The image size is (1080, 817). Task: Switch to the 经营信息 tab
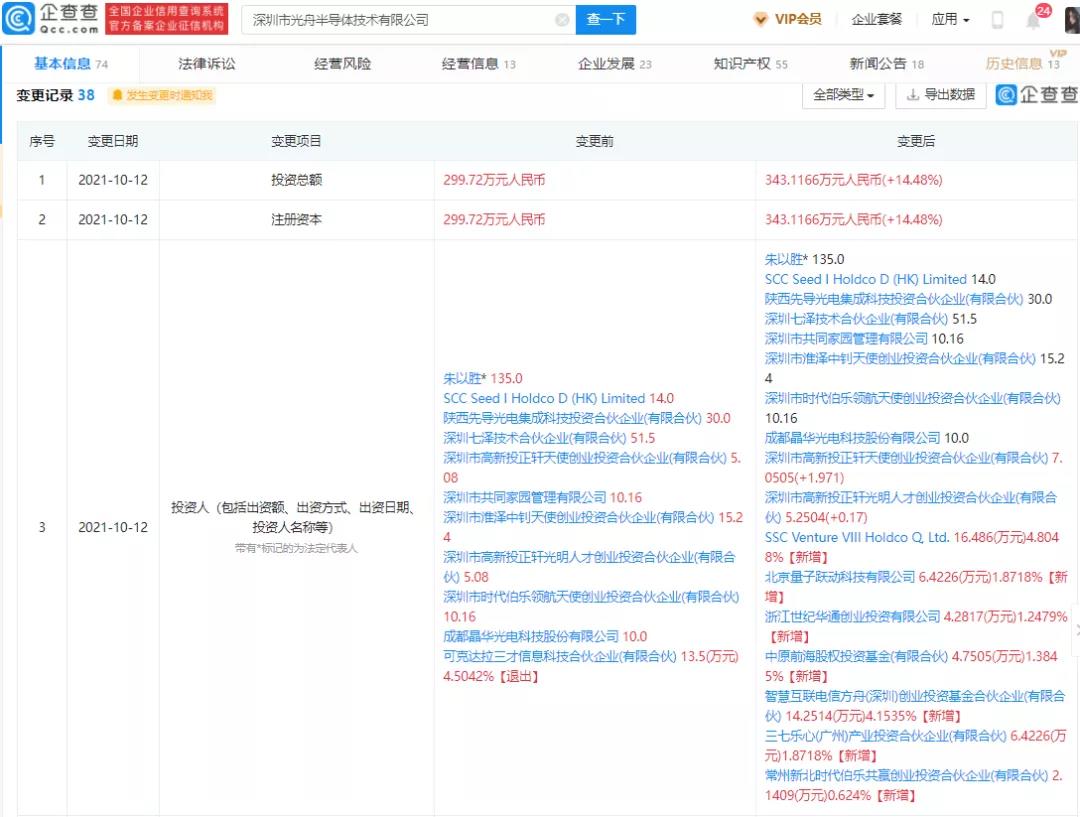tap(478, 64)
